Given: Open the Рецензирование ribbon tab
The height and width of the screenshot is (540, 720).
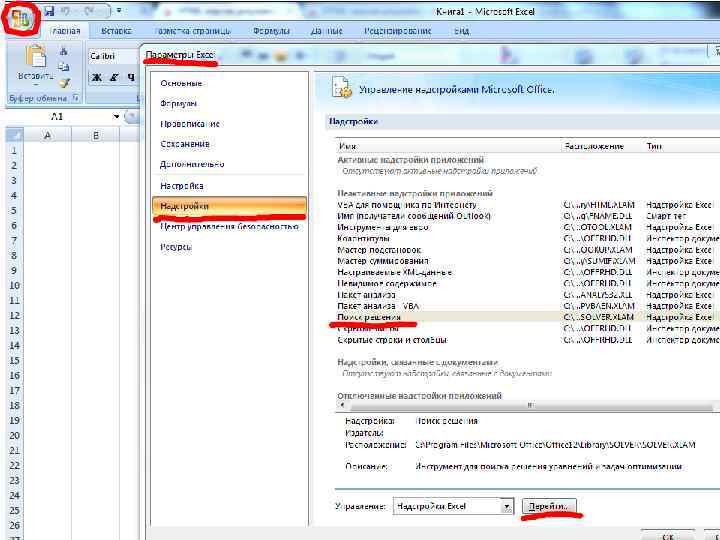Looking at the screenshot, I should tap(398, 31).
